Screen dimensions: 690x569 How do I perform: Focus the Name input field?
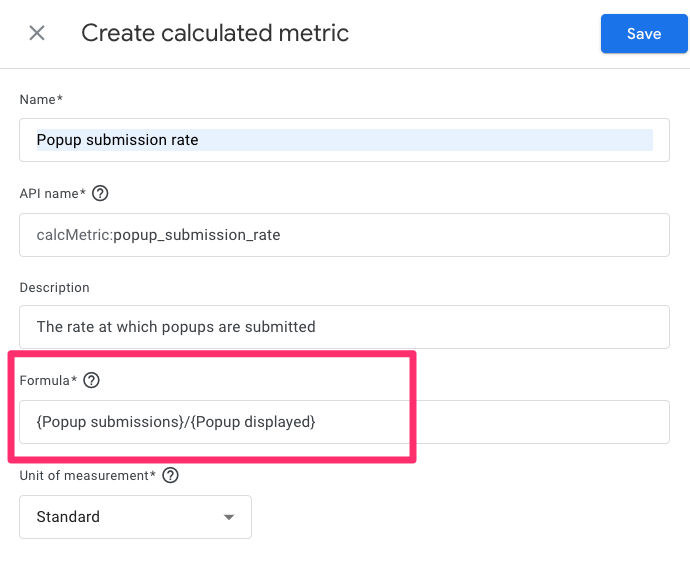tap(344, 140)
